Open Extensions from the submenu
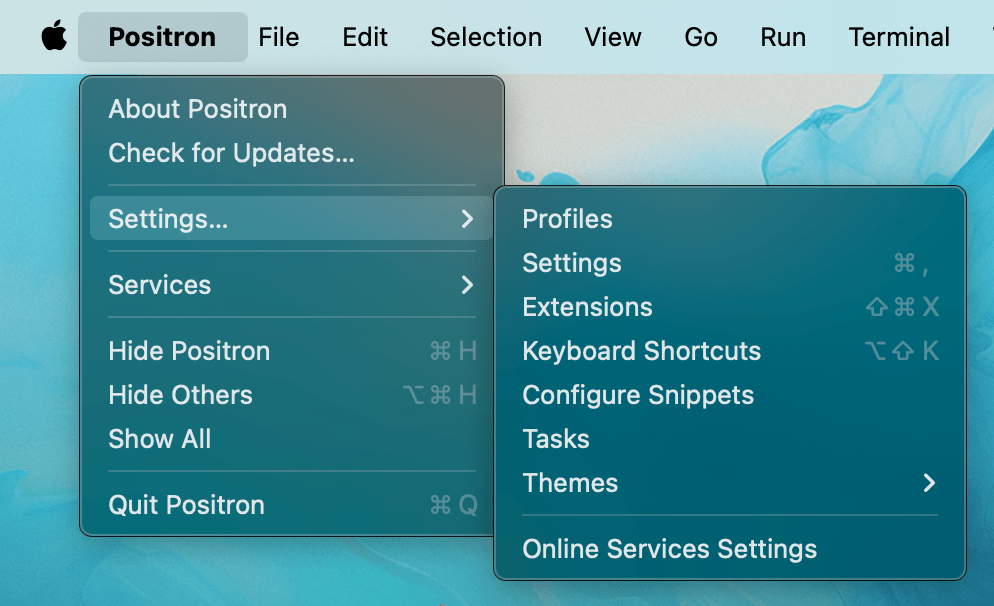 point(587,307)
